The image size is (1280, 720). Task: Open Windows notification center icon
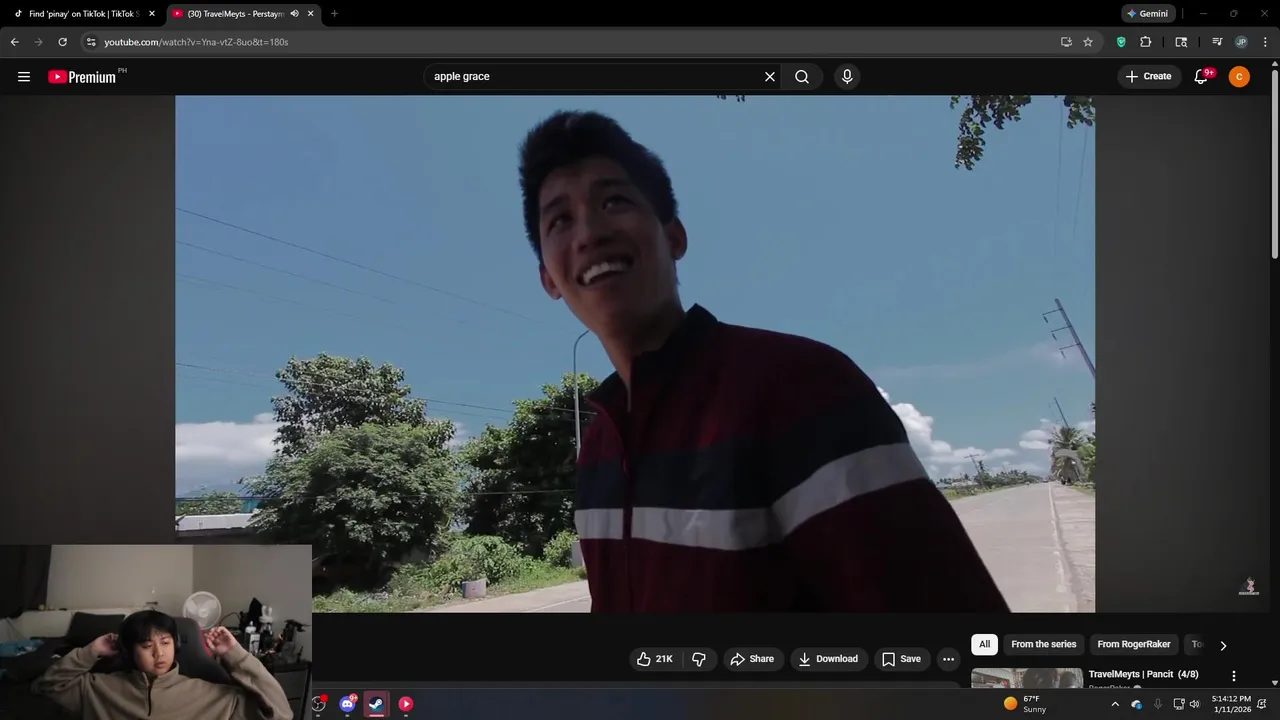[1263, 704]
